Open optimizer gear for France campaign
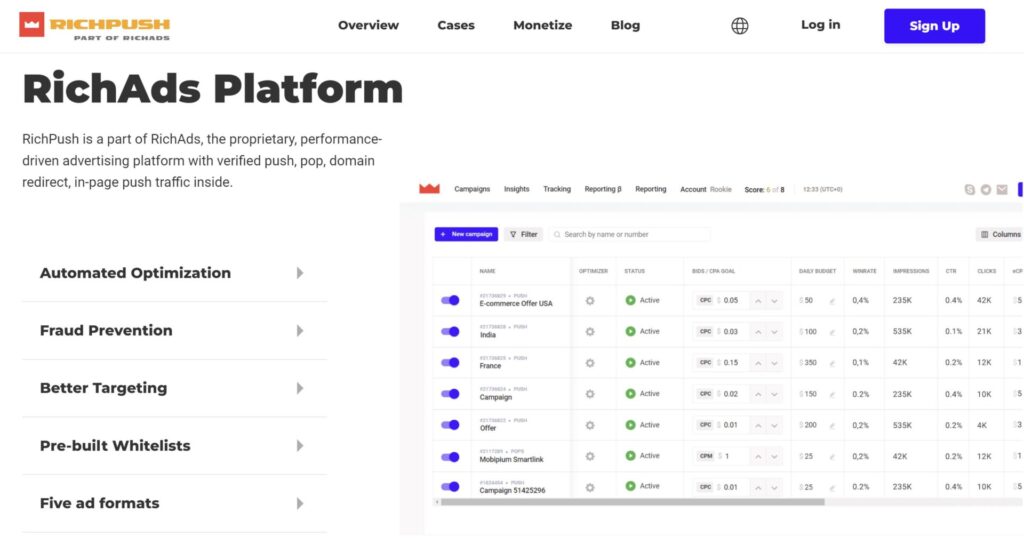 coord(590,363)
